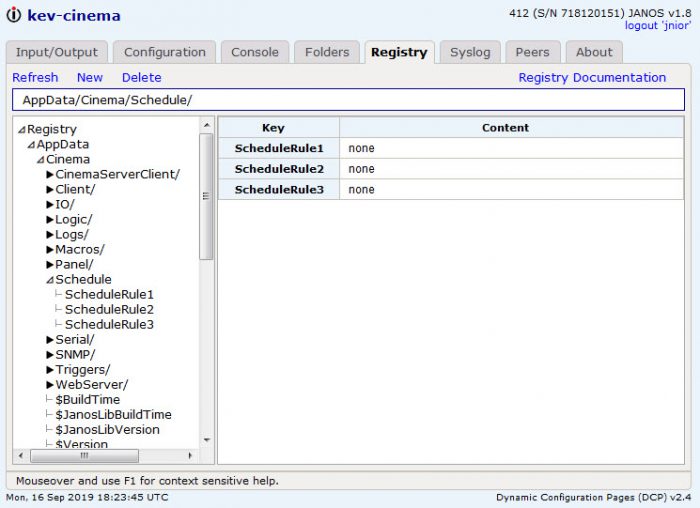Image resolution: width=700 pixels, height=508 pixels.
Task: Click logout 'jnior' link
Action: [657, 25]
